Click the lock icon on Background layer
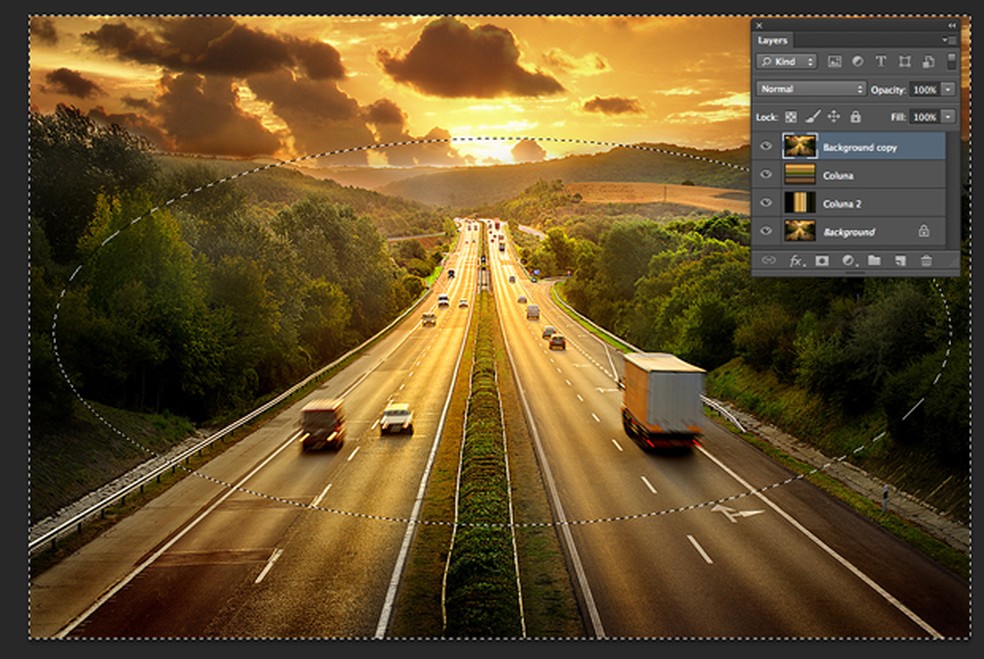Image resolution: width=984 pixels, height=659 pixels. click(924, 231)
